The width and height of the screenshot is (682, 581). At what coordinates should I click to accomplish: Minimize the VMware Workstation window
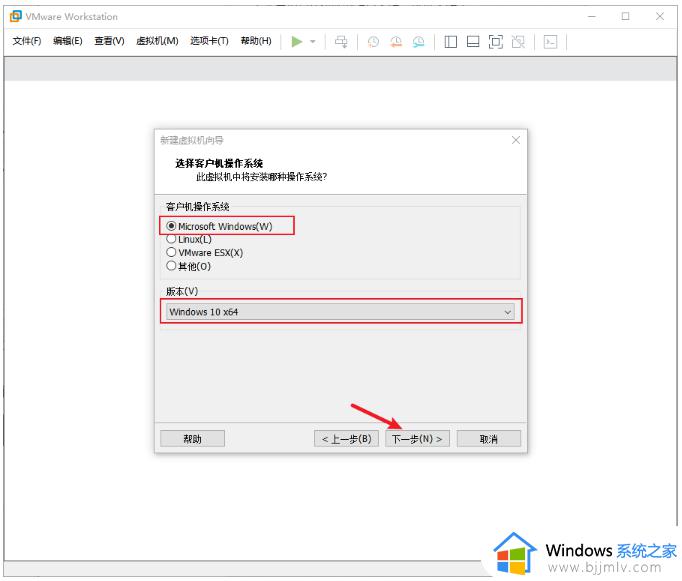(x=592, y=17)
